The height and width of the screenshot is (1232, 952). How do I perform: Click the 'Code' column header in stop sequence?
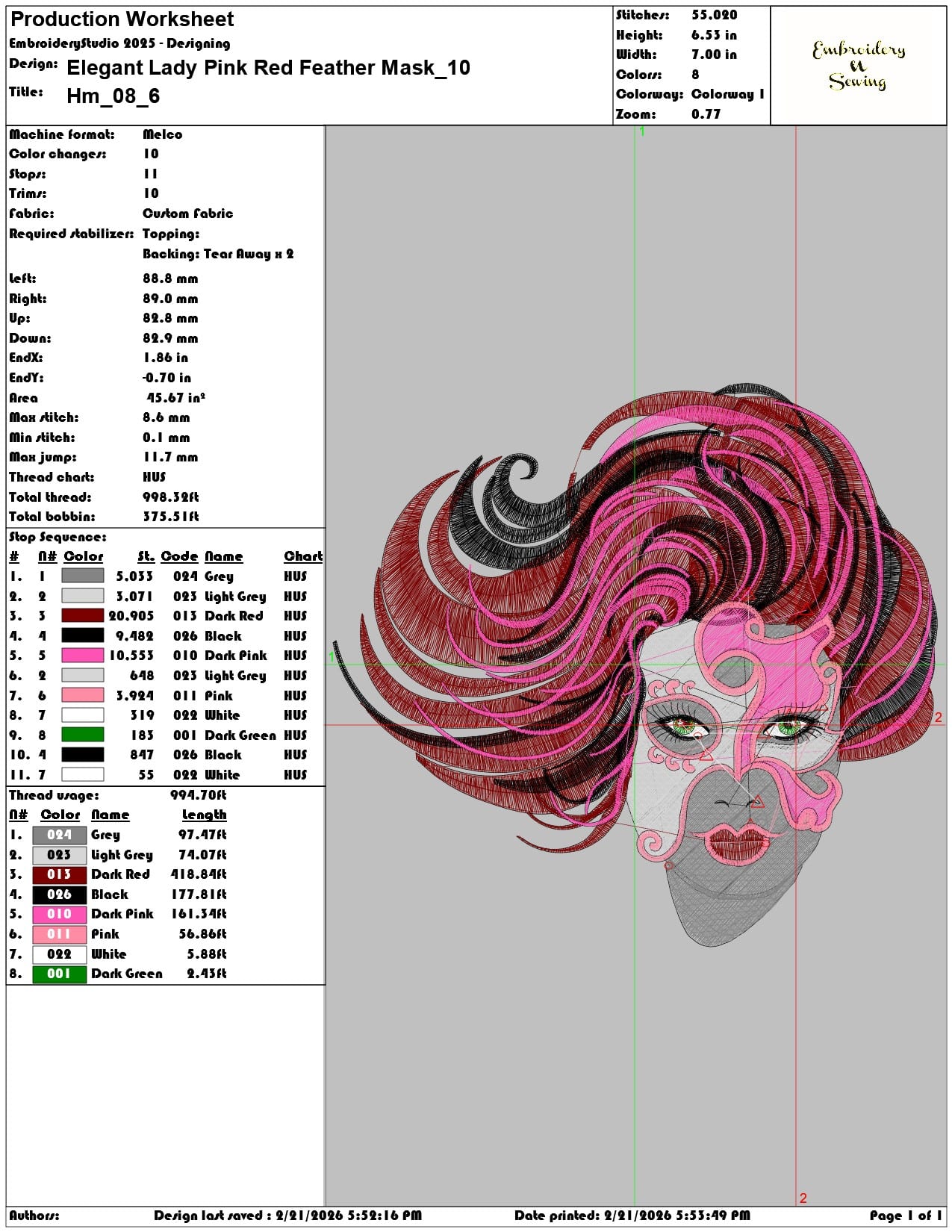pos(179,556)
